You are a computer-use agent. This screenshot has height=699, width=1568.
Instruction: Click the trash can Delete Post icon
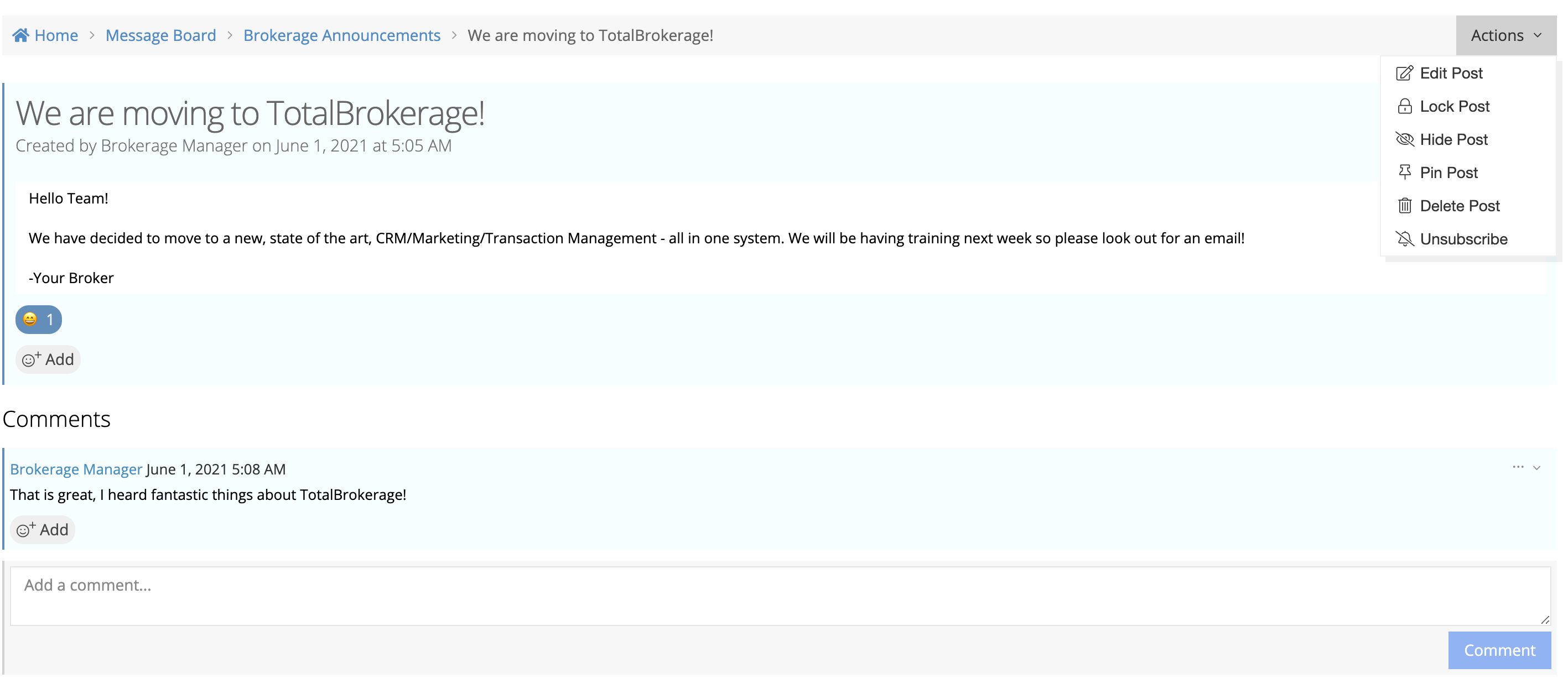(x=1404, y=206)
